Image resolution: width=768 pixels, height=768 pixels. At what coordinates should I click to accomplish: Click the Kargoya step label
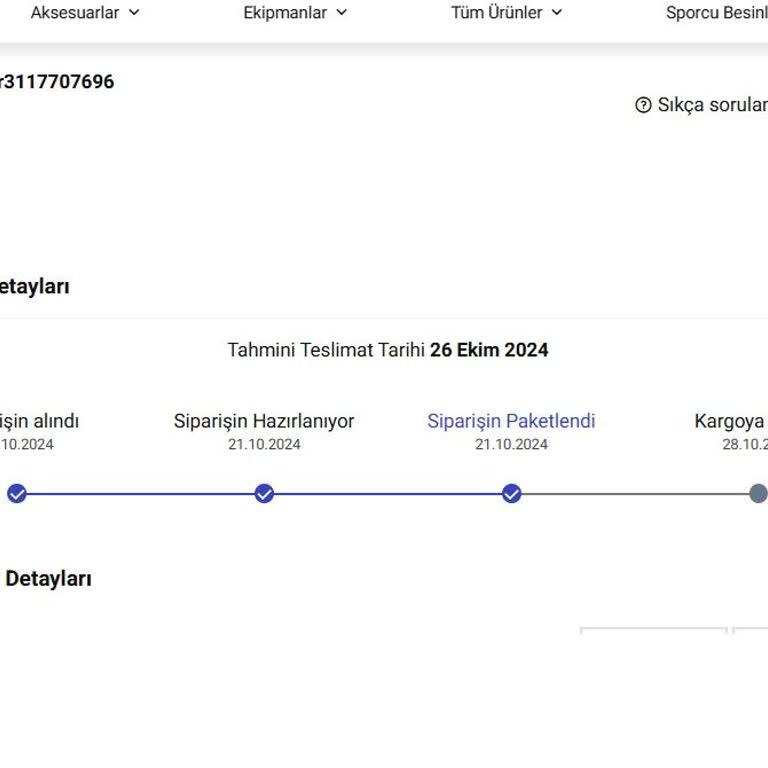730,421
